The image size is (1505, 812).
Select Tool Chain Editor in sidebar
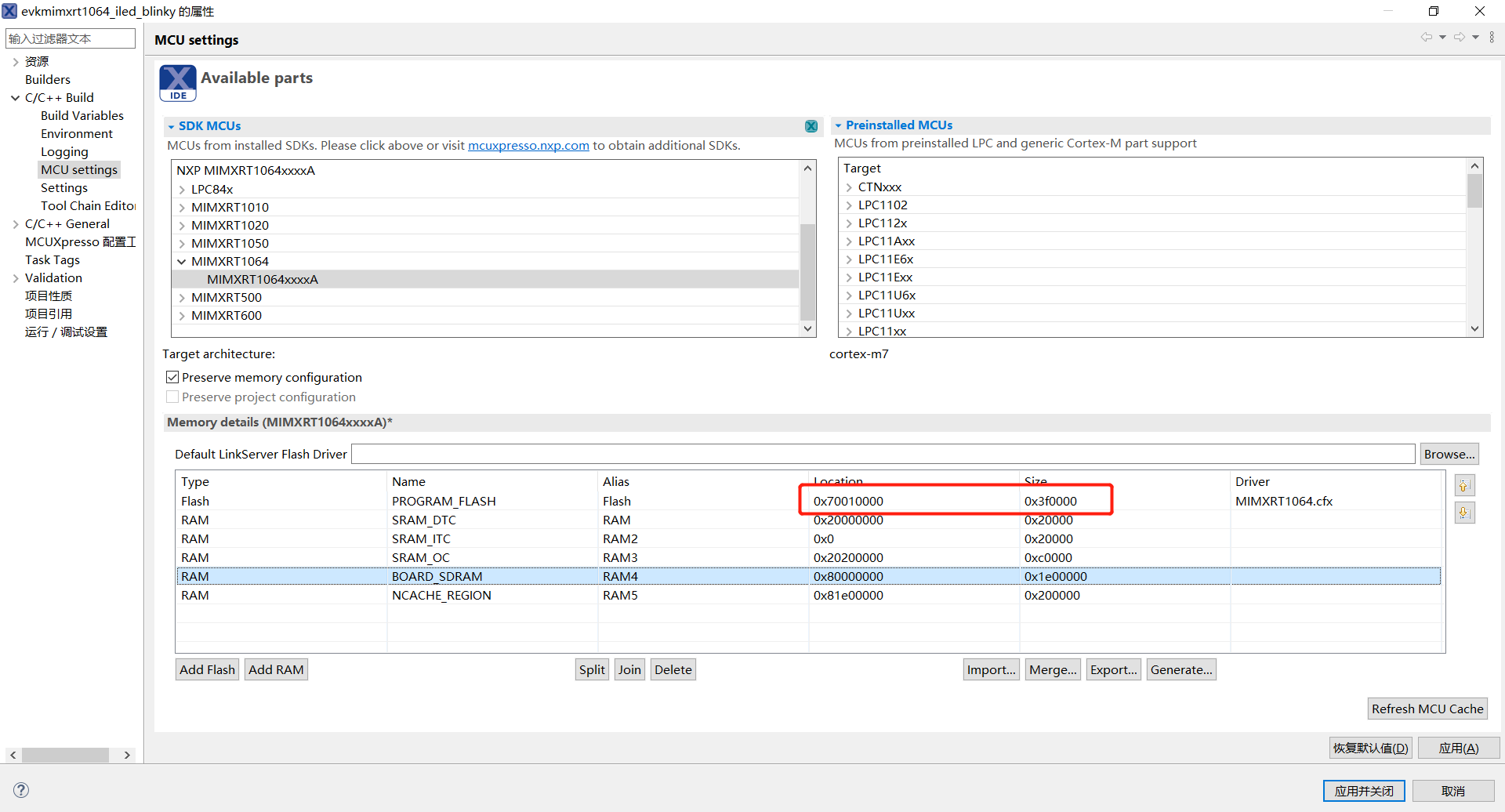coord(88,206)
